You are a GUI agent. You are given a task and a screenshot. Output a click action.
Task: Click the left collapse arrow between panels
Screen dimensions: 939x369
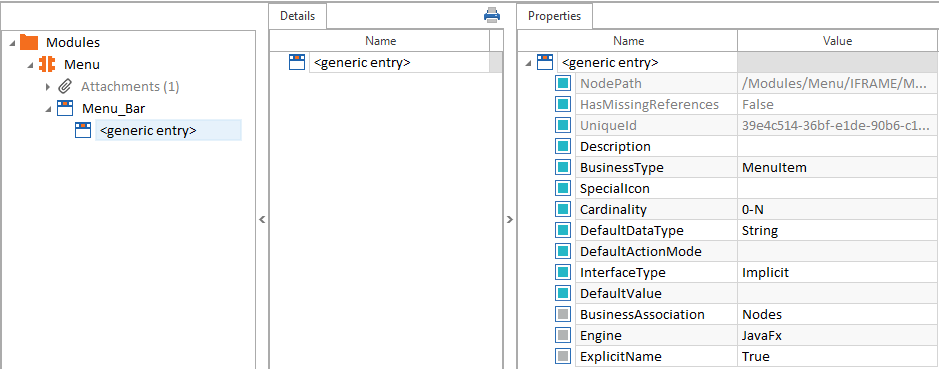click(262, 220)
